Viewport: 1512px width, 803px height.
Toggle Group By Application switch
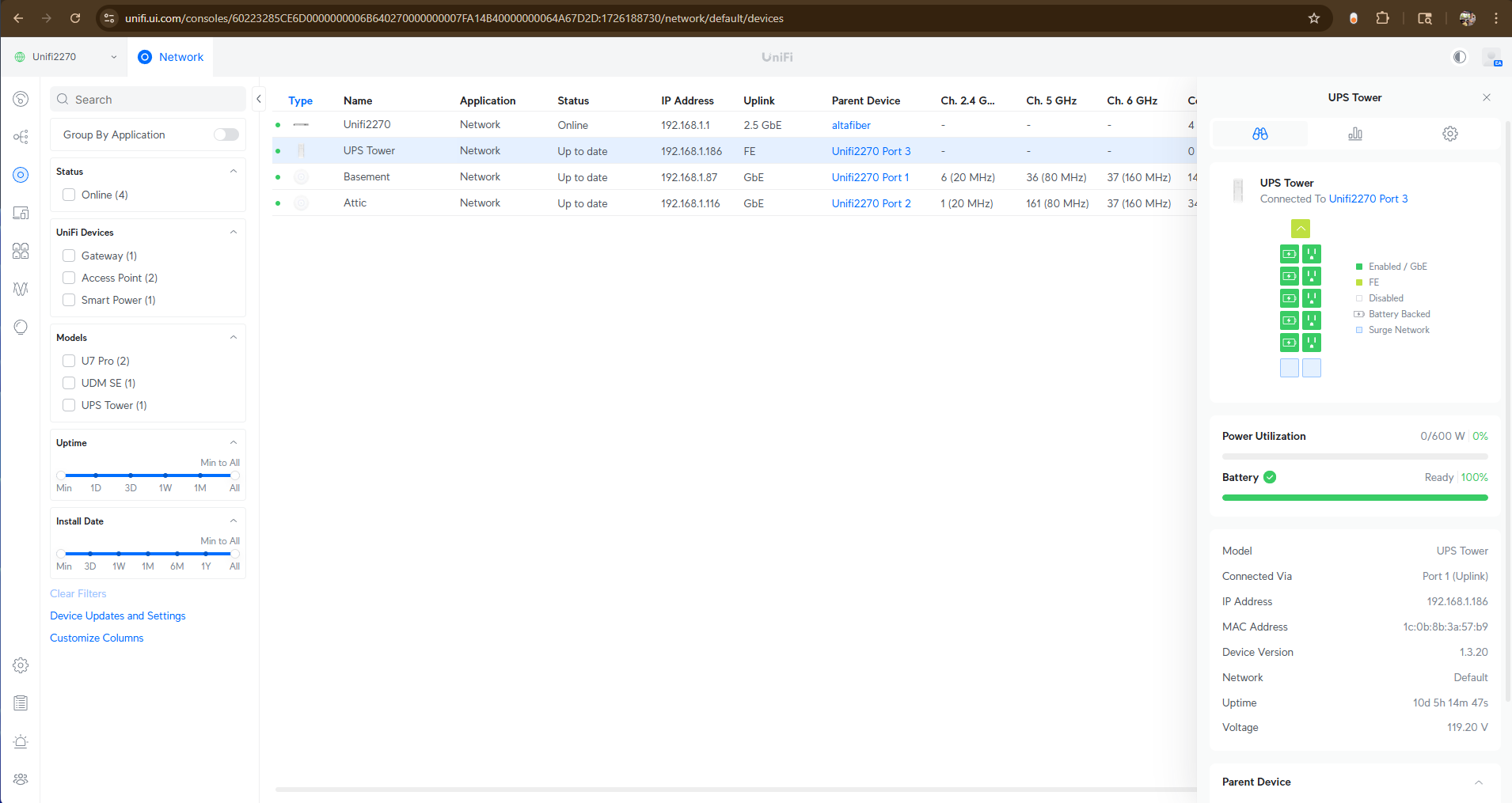pyautogui.click(x=226, y=134)
